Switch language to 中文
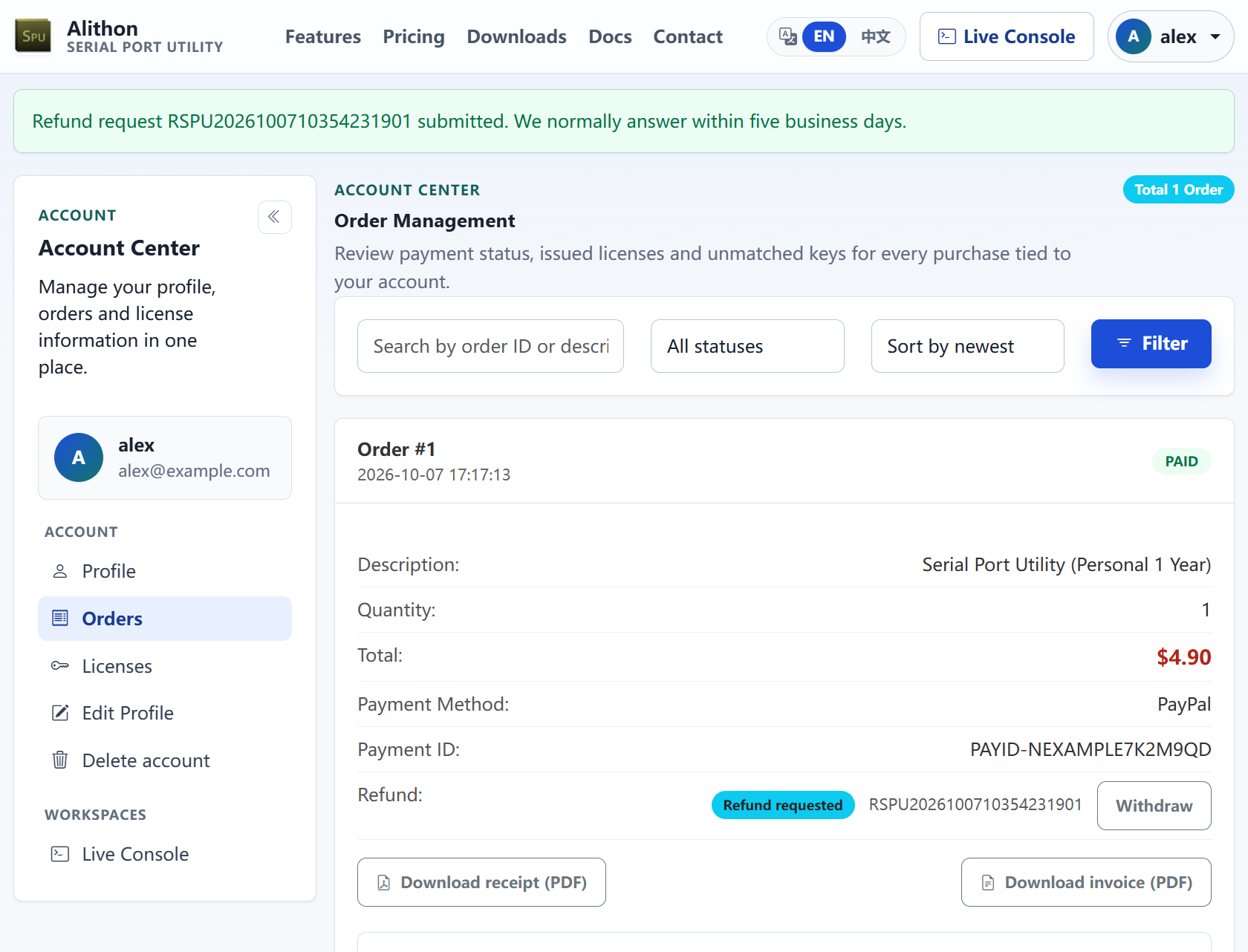Viewport: 1248px width, 952px height. (876, 36)
